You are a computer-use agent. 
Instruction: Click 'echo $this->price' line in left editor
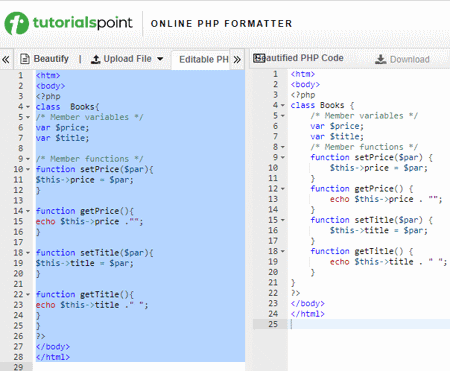[x=89, y=222]
